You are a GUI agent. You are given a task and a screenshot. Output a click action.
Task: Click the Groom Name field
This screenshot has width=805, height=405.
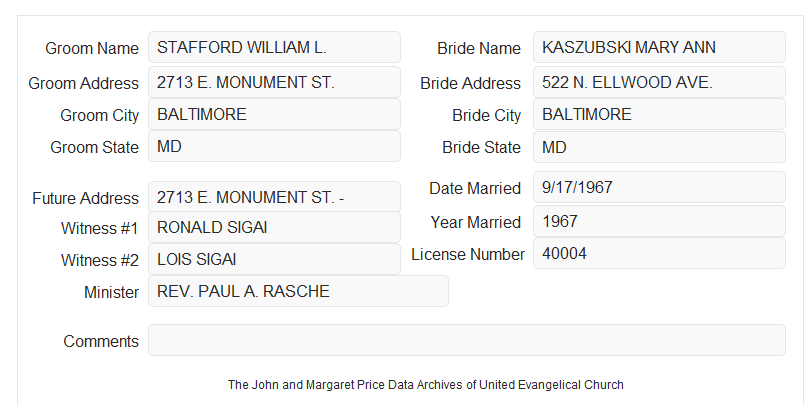274,47
